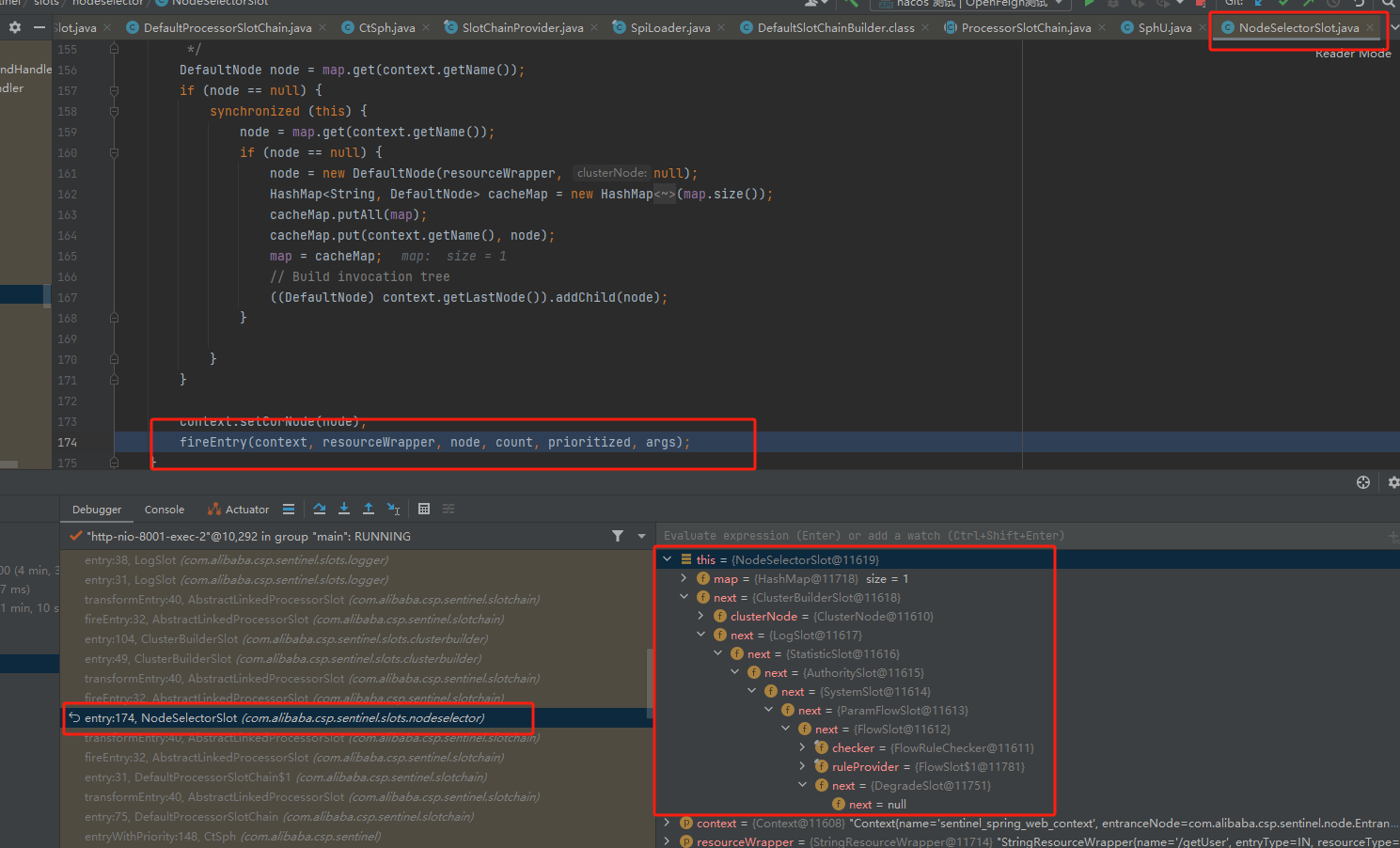Switch to the Console tab
This screenshot has height=848, width=1400.
tap(165, 510)
